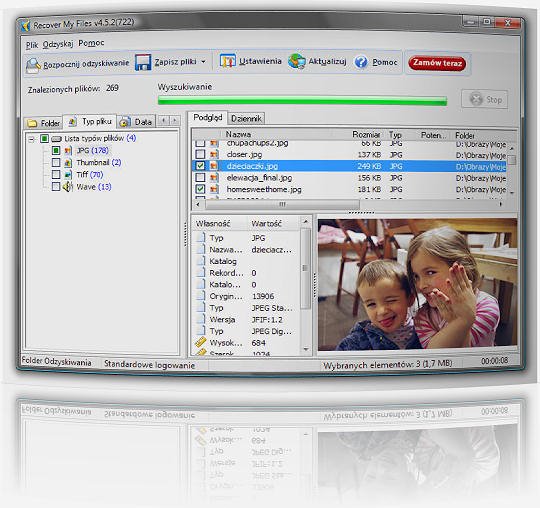Sort by the Rozmiar column header
This screenshot has height=508, width=540.
pyautogui.click(x=366, y=135)
